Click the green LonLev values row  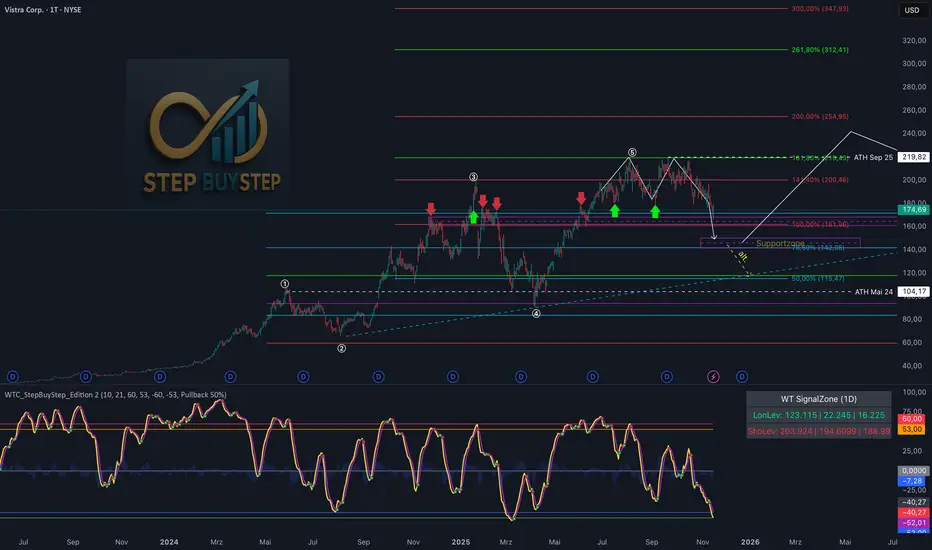pos(818,415)
